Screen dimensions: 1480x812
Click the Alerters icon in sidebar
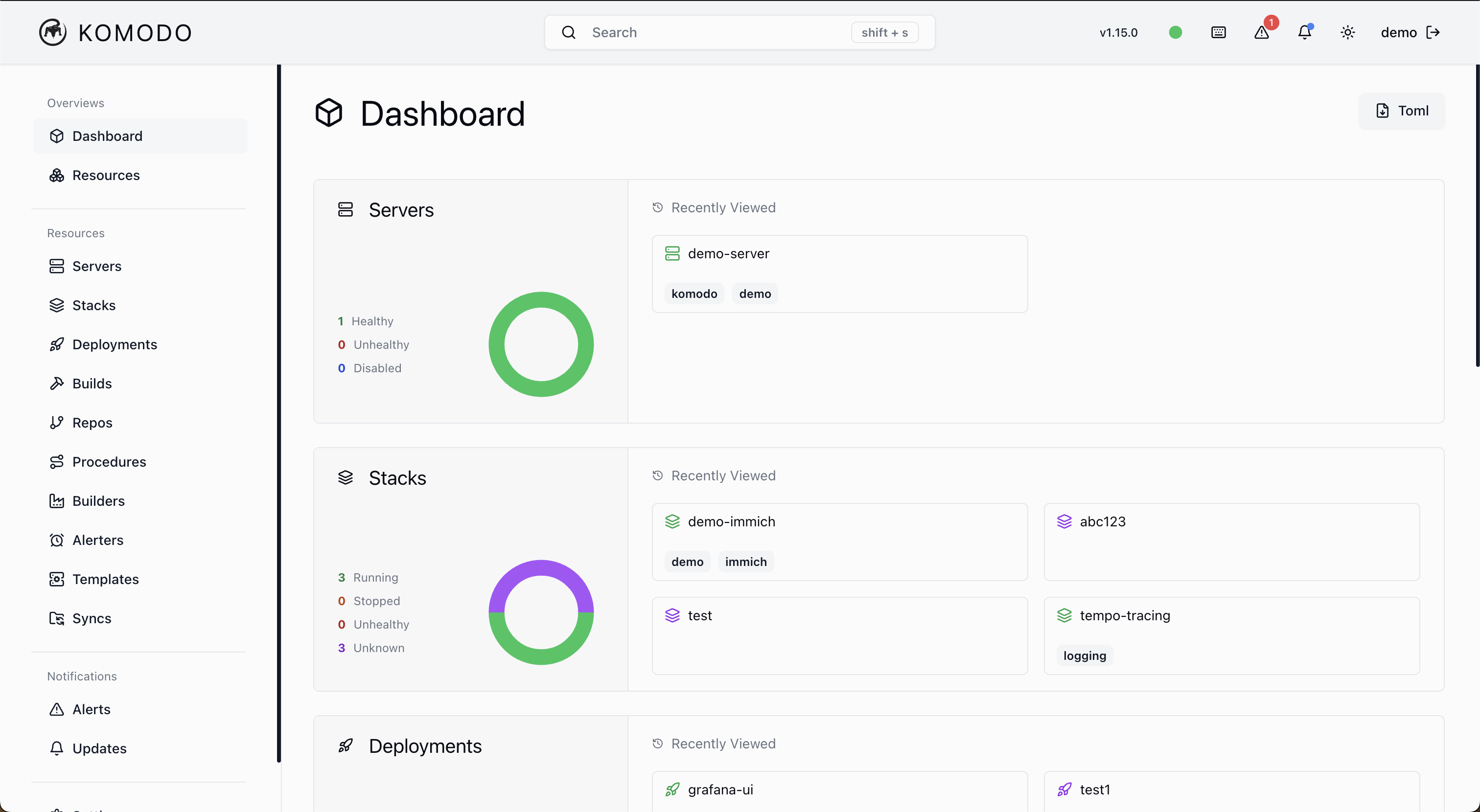(x=56, y=540)
